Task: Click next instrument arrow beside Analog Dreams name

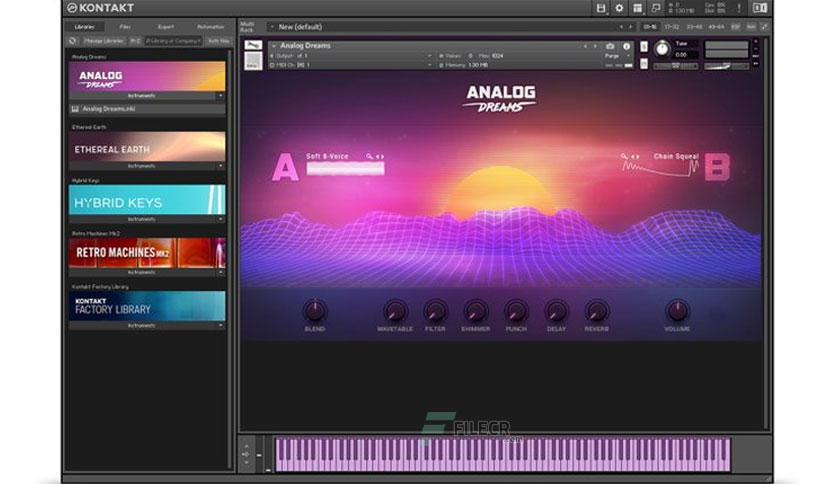Action: point(595,46)
